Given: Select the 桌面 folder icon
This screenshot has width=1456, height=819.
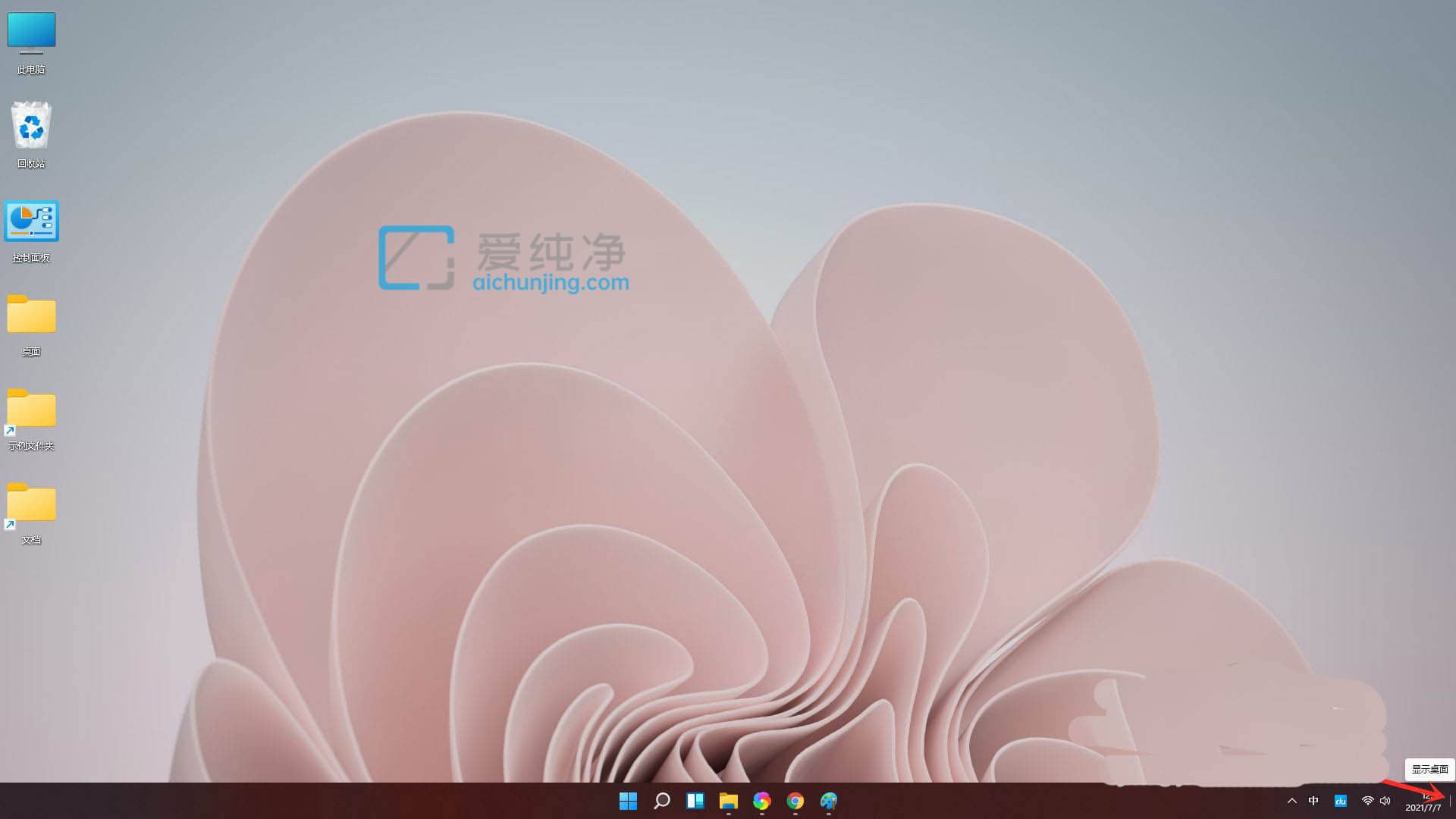Looking at the screenshot, I should point(31,325).
